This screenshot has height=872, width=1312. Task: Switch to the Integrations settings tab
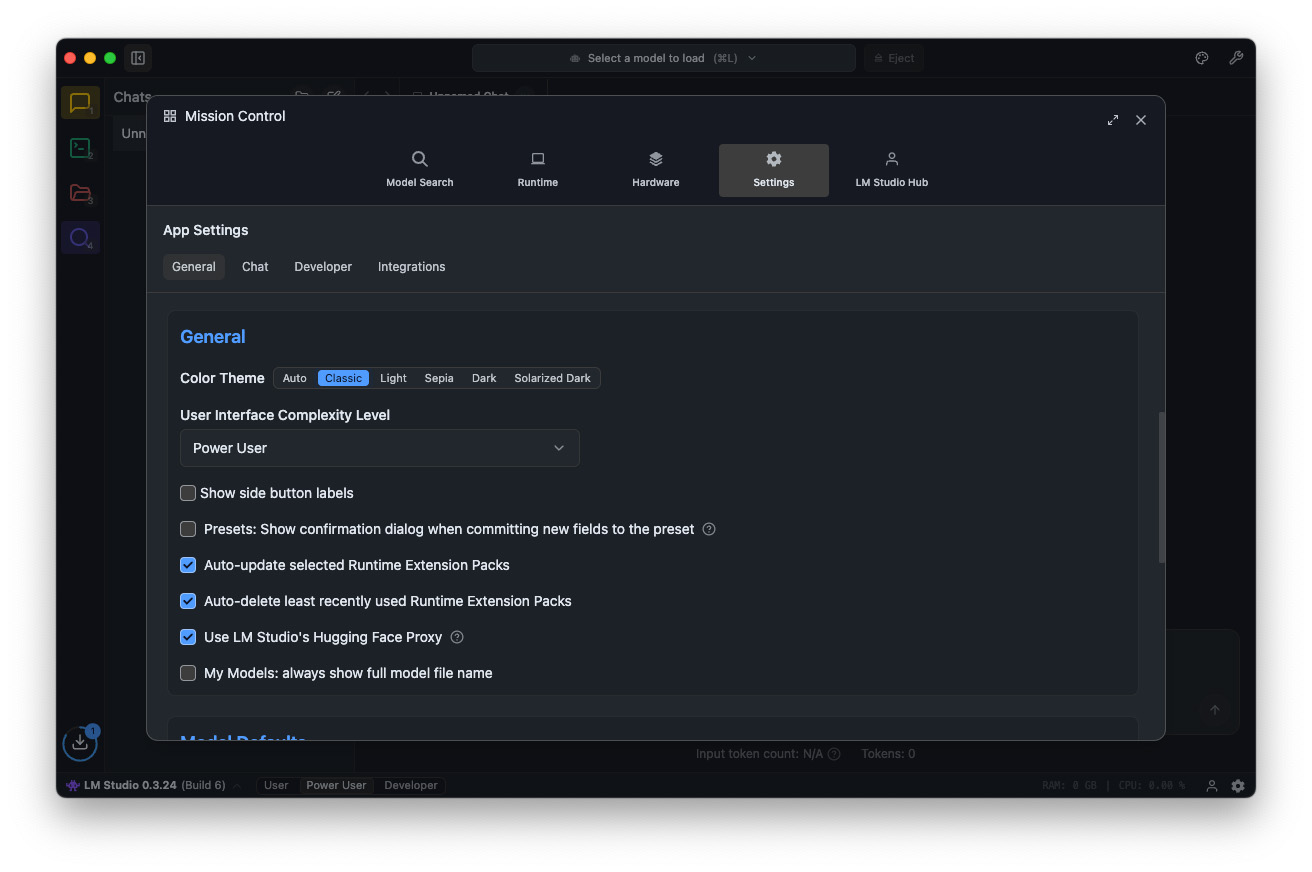coord(412,267)
